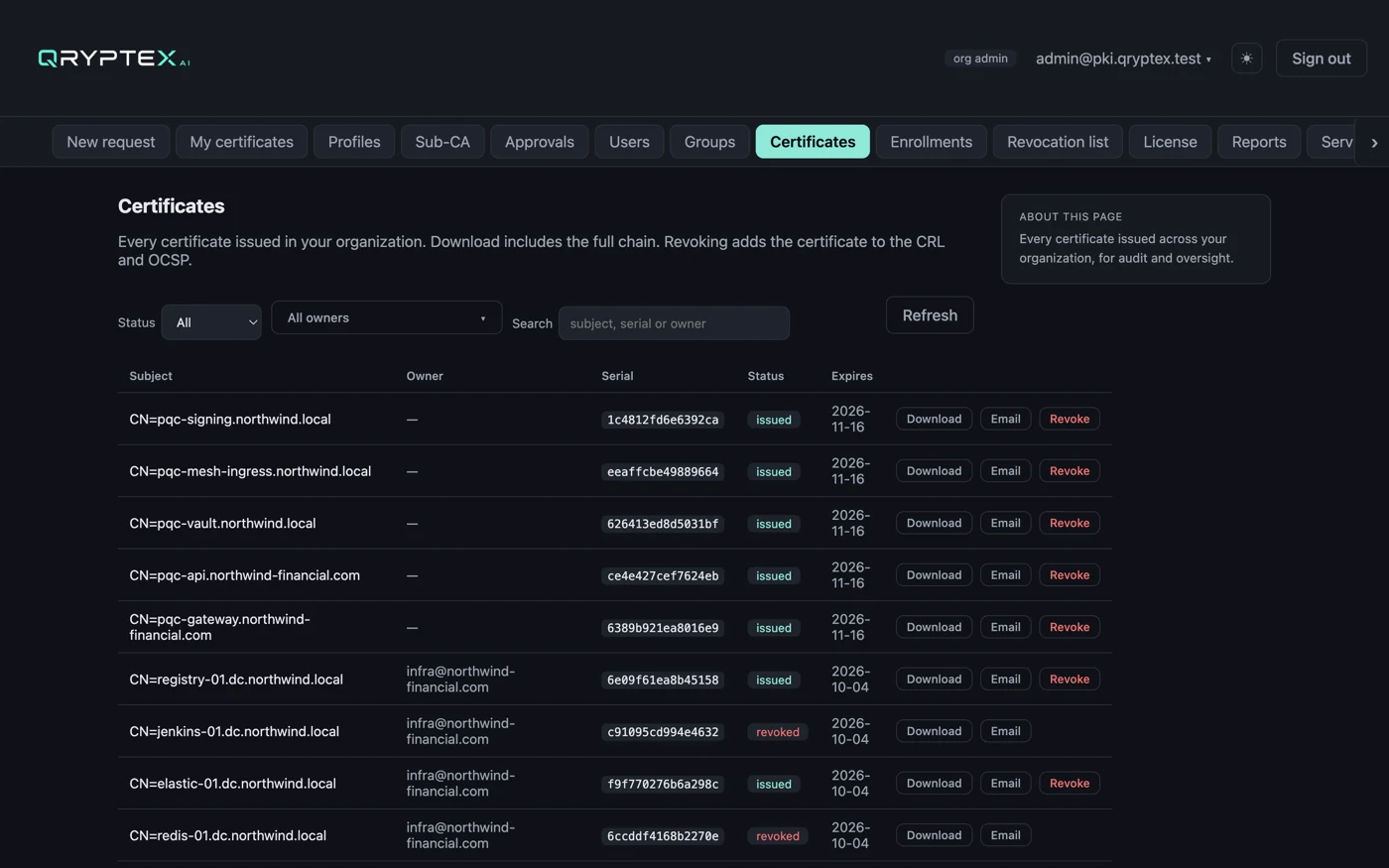The image size is (1389, 868).
Task: View the Revocation list tab
Action: [x=1058, y=142]
